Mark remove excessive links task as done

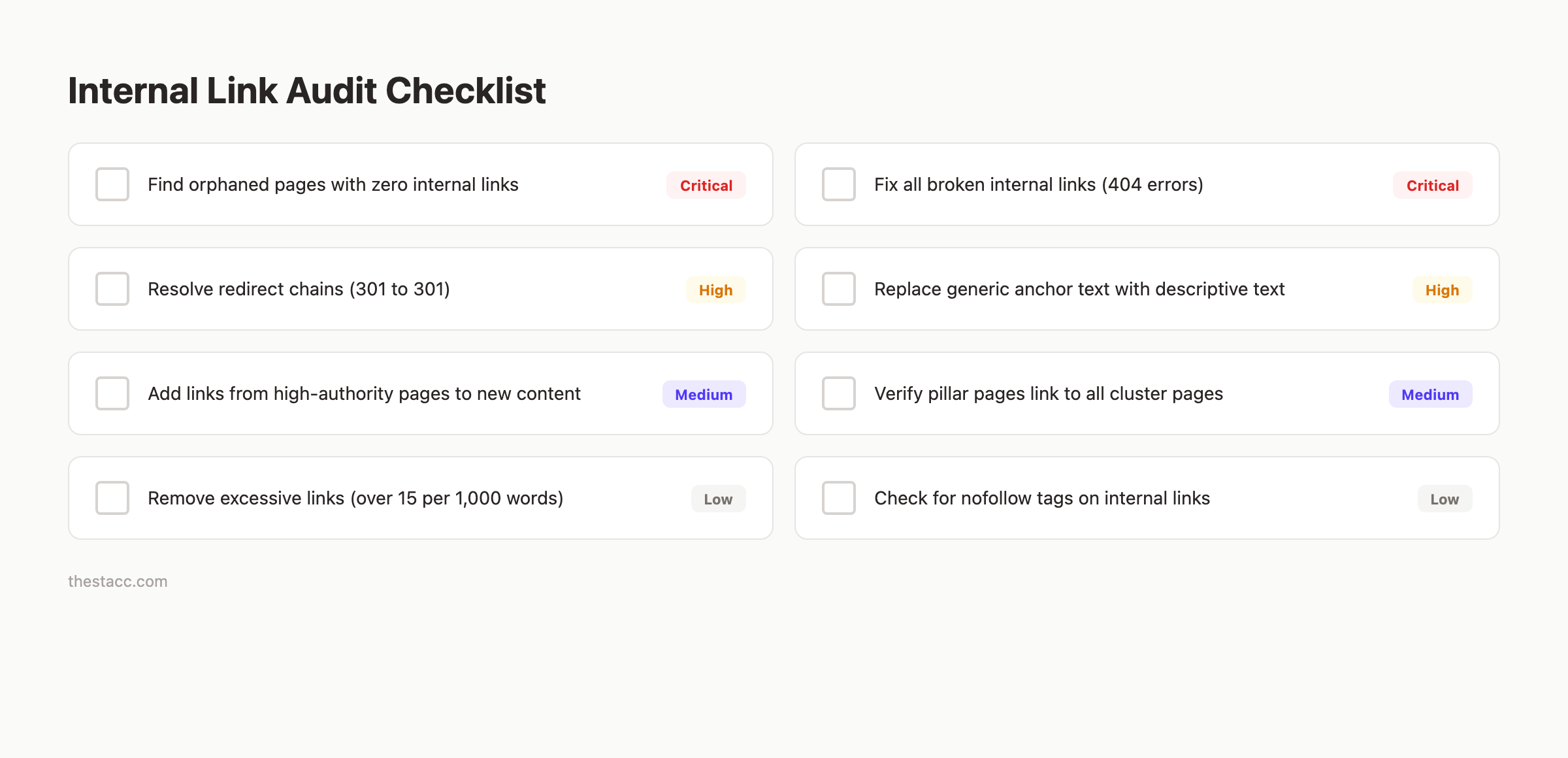coord(111,498)
